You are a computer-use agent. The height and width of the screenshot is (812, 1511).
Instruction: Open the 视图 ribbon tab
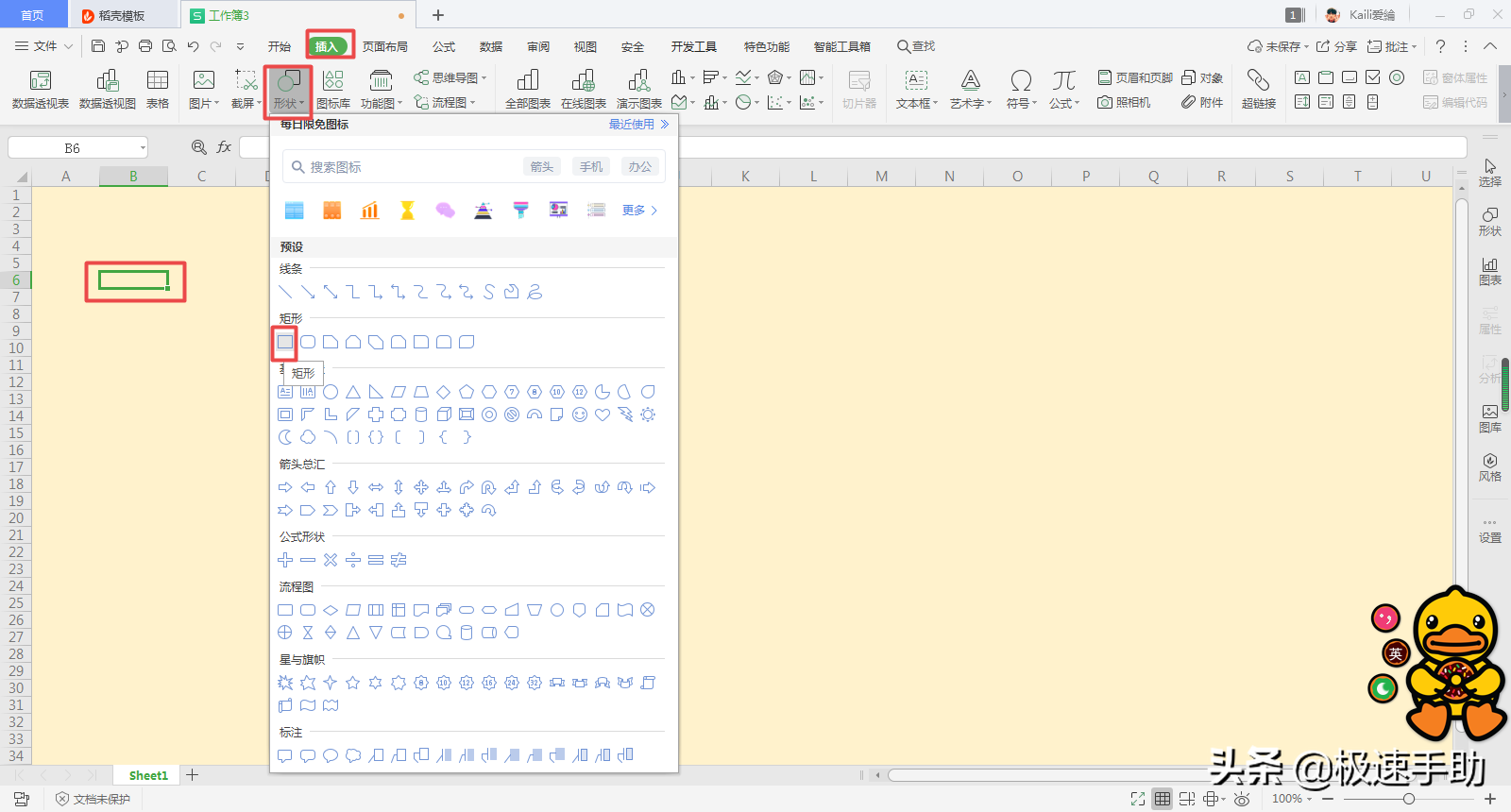tap(586, 46)
